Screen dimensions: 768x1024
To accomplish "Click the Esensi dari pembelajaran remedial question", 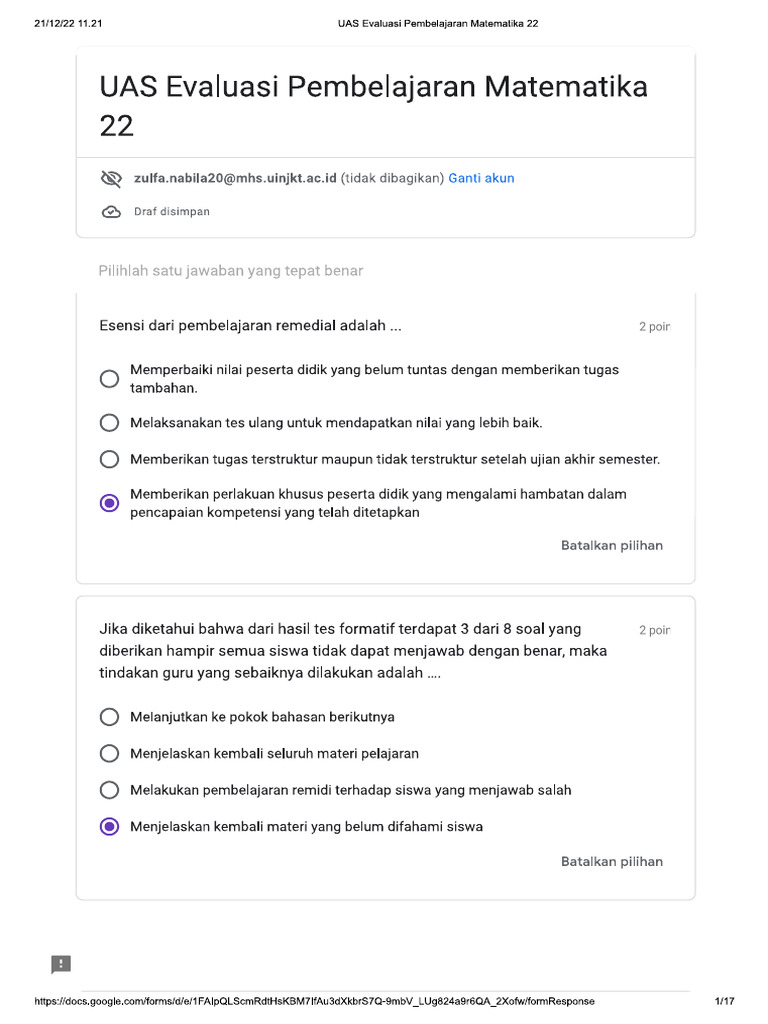I will pyautogui.click(x=250, y=326).
